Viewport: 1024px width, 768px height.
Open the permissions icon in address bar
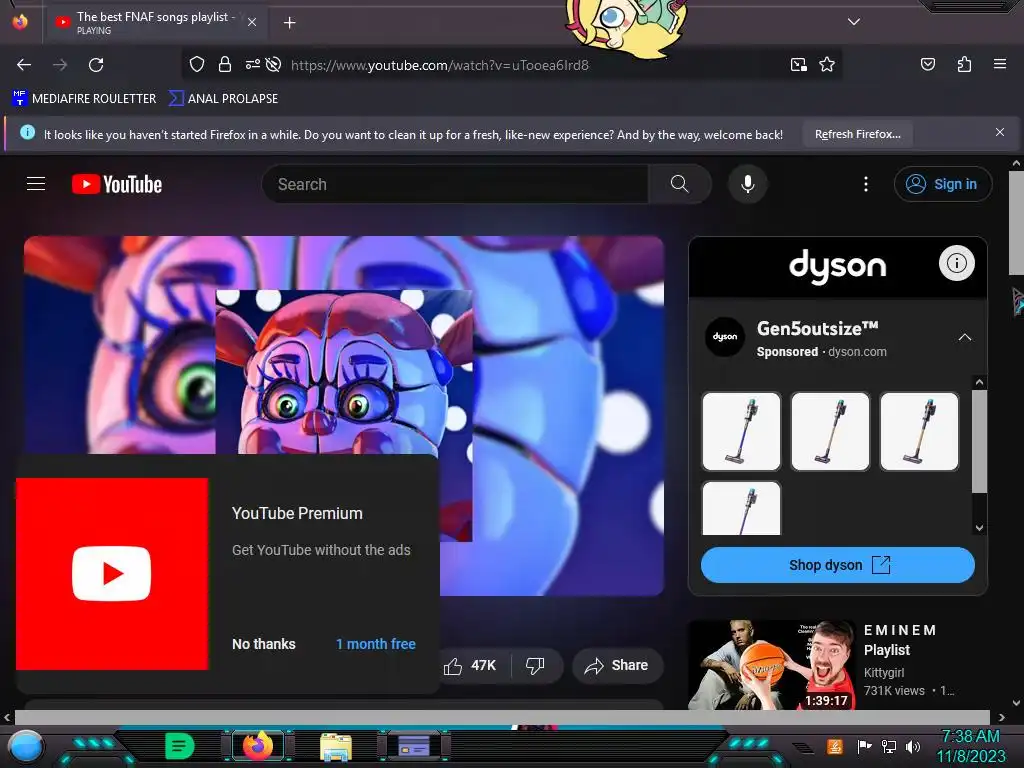tap(252, 65)
